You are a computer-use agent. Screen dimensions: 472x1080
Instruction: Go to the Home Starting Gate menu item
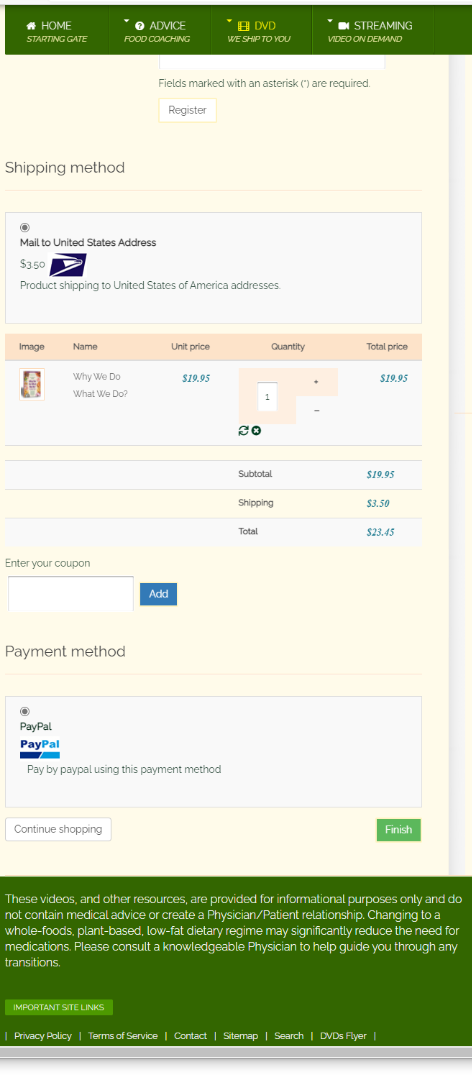point(57,30)
